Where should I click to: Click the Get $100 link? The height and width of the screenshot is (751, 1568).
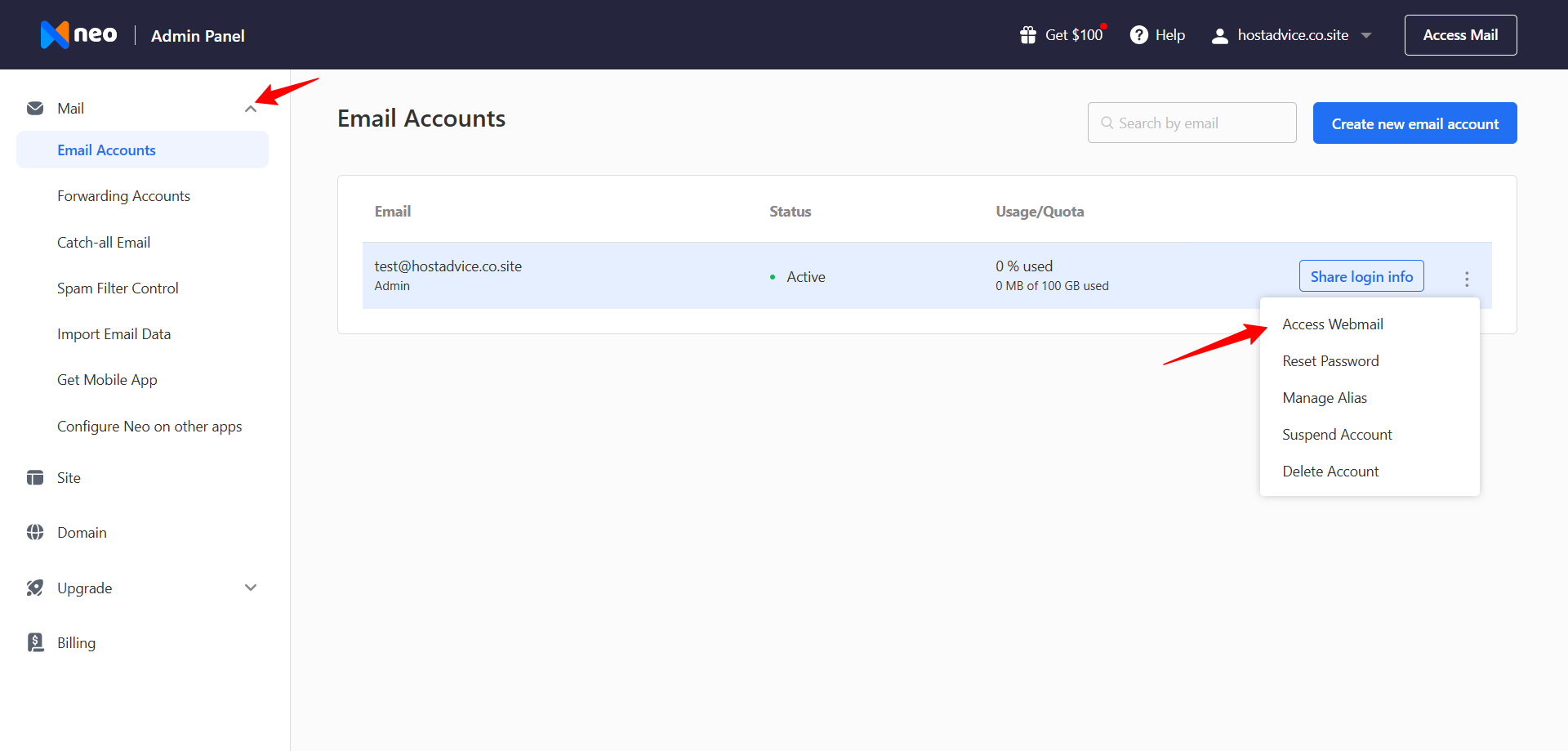coord(1074,35)
